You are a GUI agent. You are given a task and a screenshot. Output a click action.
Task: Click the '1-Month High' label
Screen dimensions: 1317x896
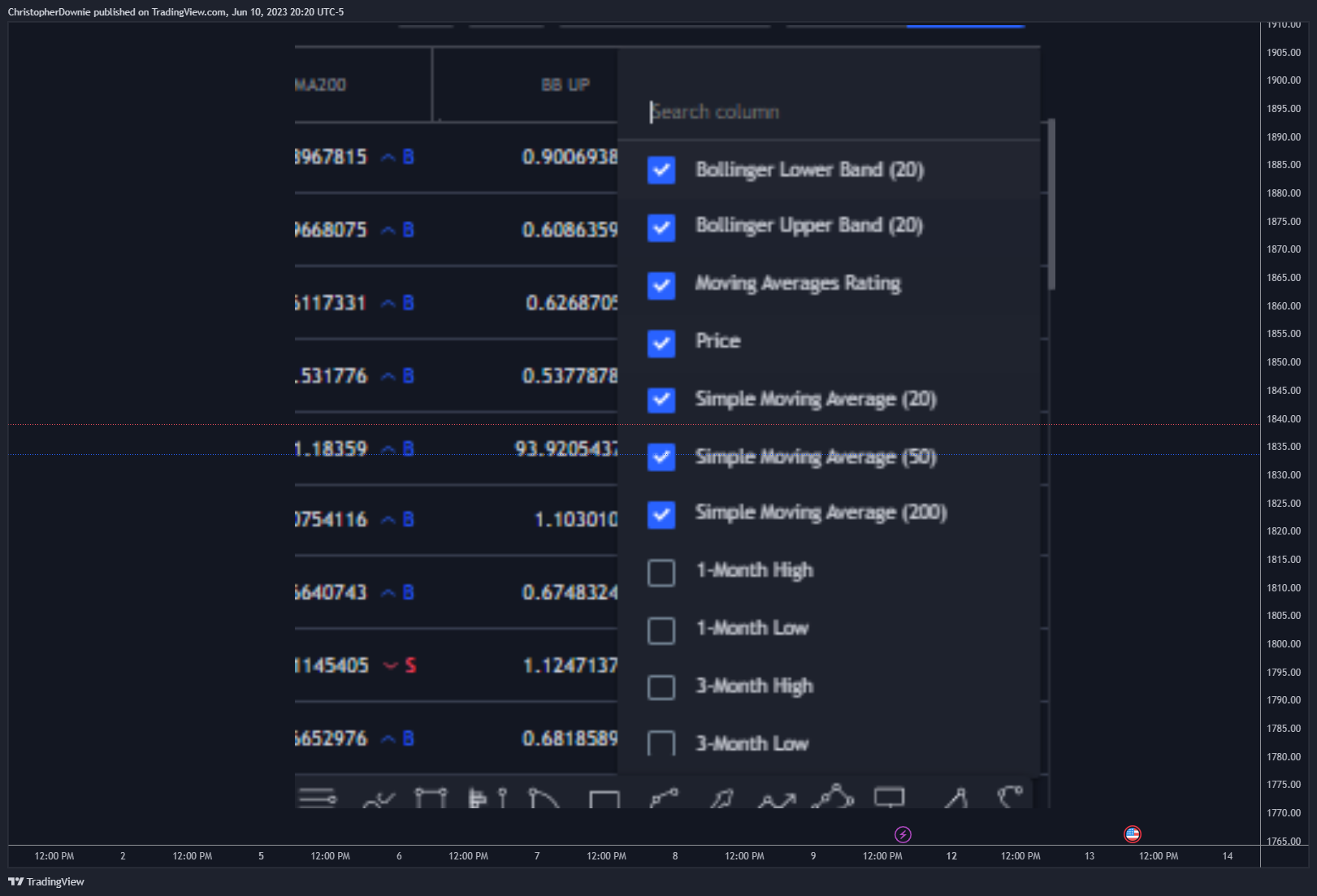[755, 570]
